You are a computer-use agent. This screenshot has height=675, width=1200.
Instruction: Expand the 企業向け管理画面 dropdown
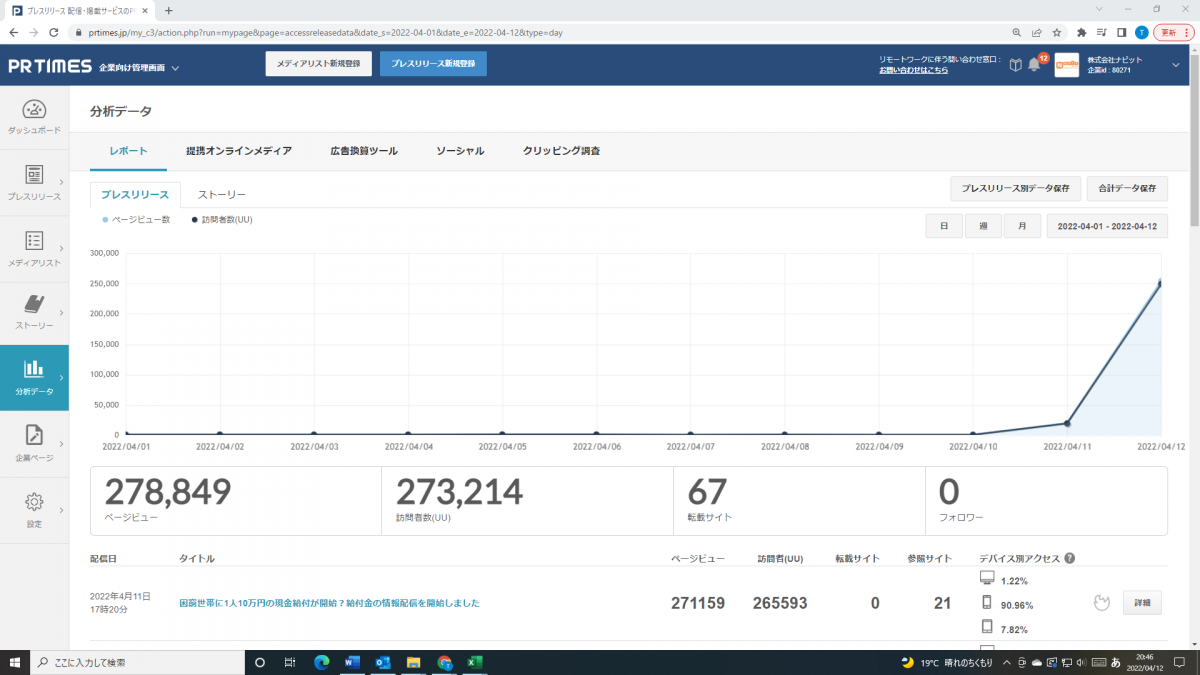pyautogui.click(x=175, y=68)
